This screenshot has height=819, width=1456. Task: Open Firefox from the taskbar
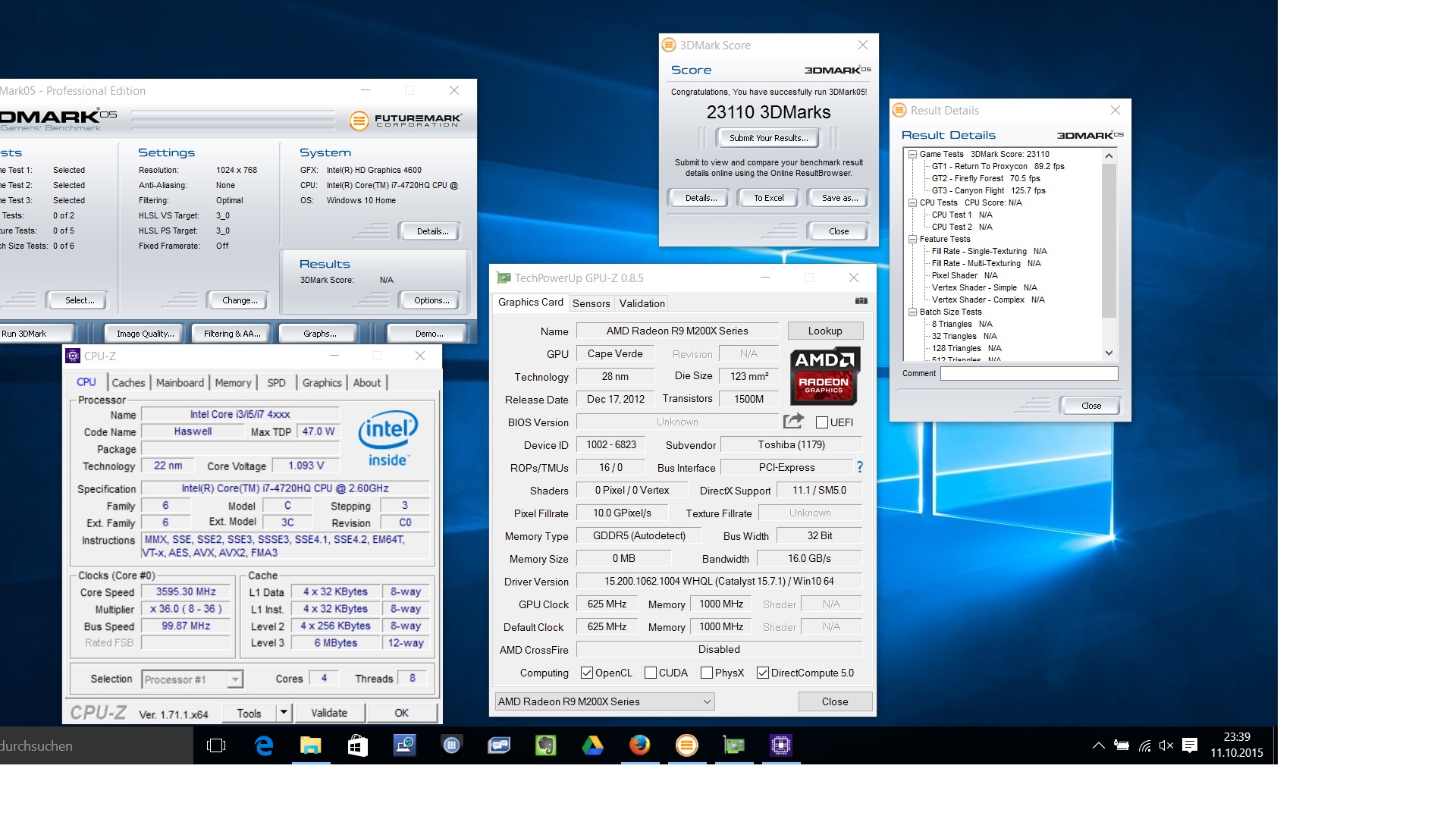click(639, 745)
